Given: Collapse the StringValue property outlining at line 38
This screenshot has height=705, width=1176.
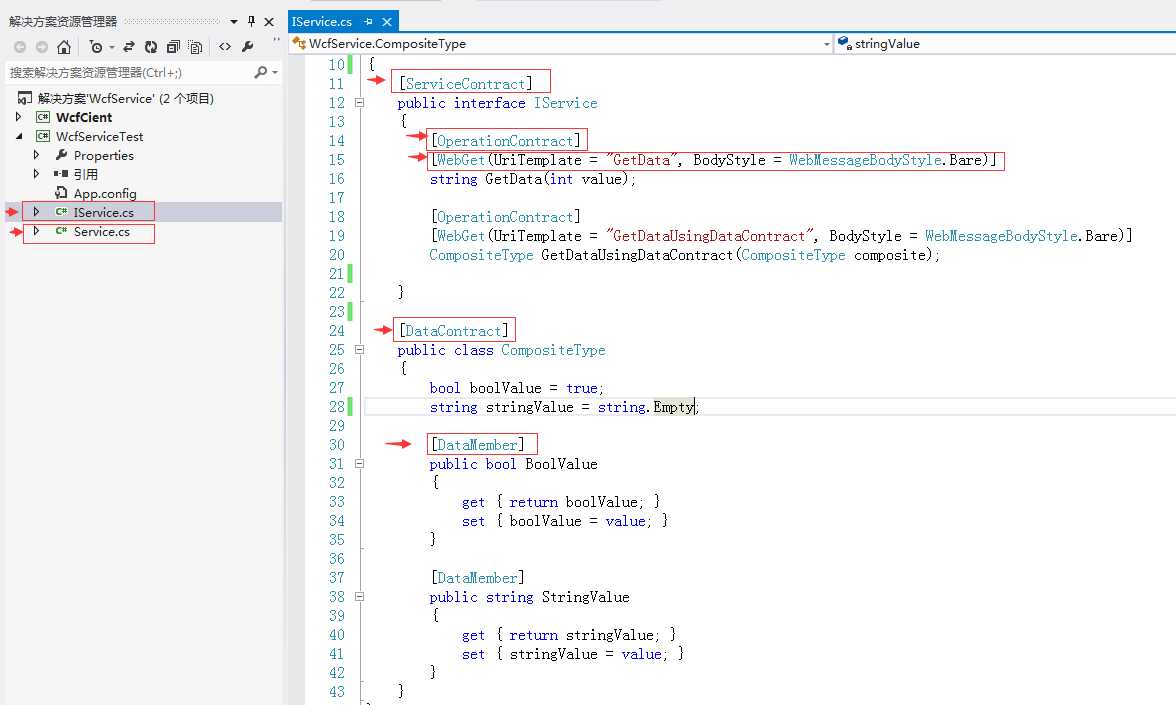Looking at the screenshot, I should 359,597.
